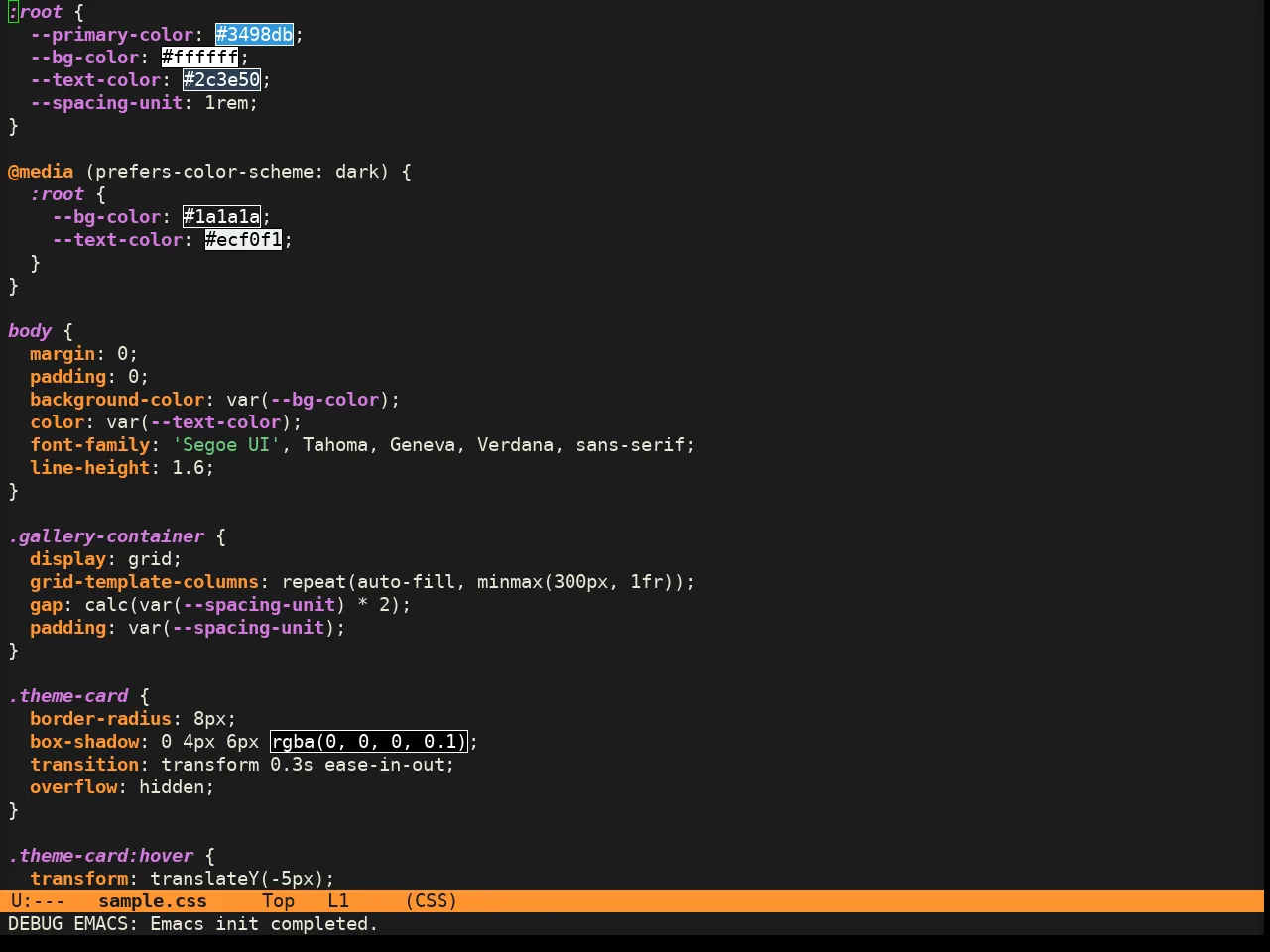Click the 'line-height' property name

pos(89,468)
